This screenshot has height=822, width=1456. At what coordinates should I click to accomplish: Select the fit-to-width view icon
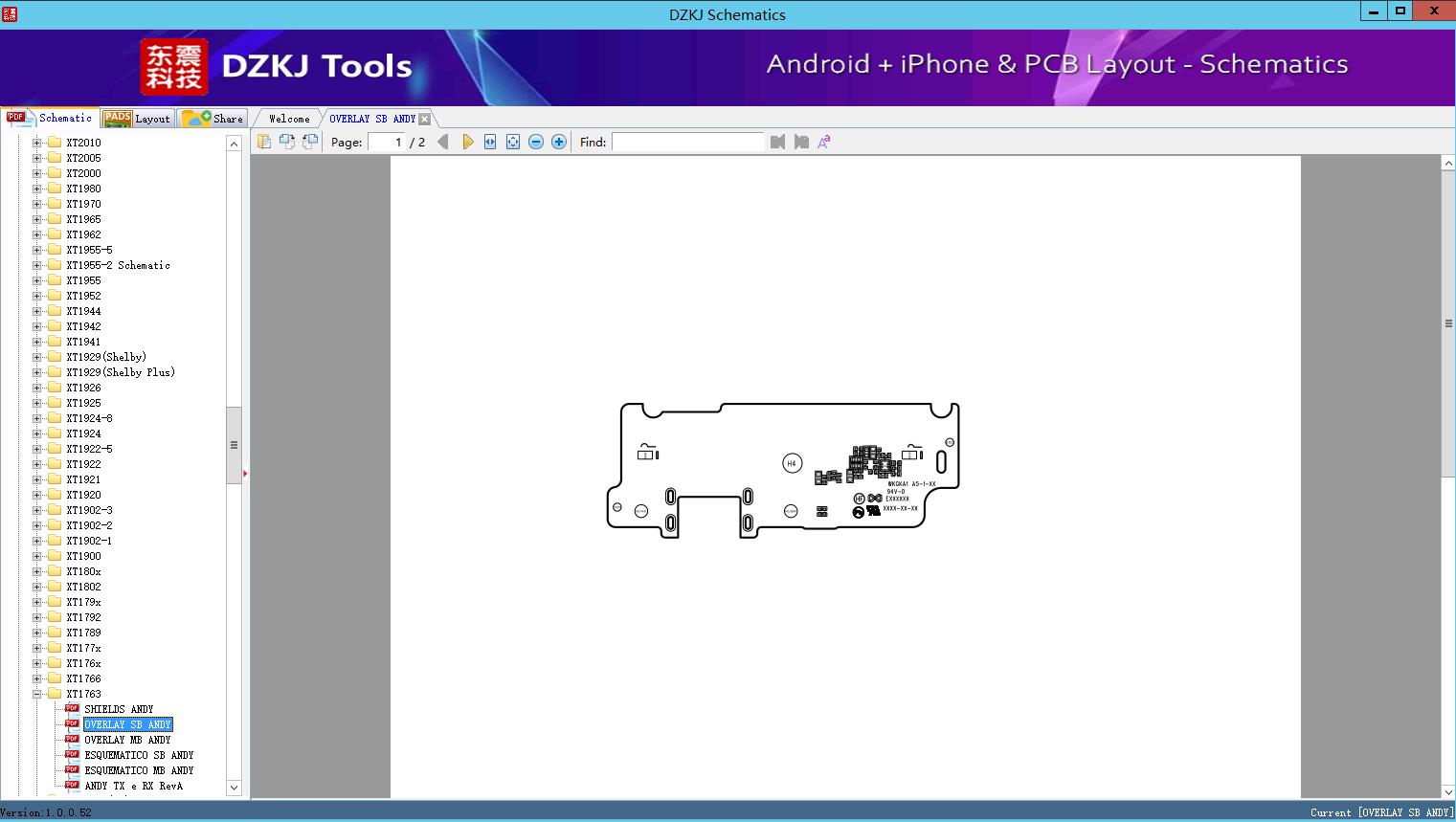click(489, 142)
